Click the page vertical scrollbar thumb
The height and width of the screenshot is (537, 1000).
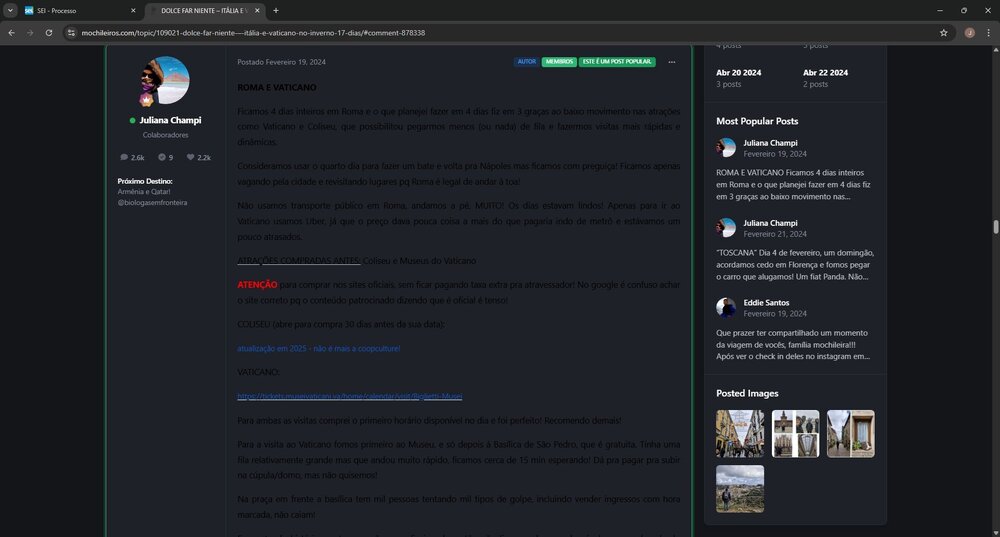[995, 227]
